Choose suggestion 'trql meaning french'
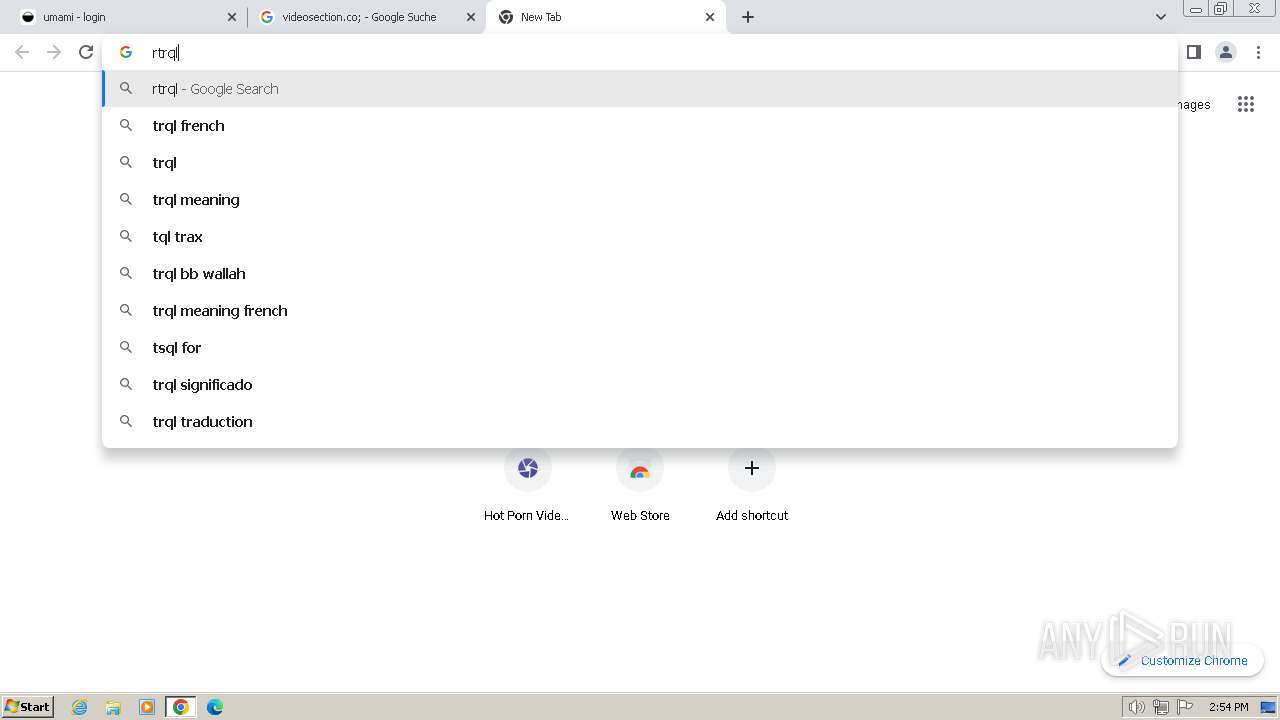Viewport: 1280px width, 720px height. coord(640,311)
